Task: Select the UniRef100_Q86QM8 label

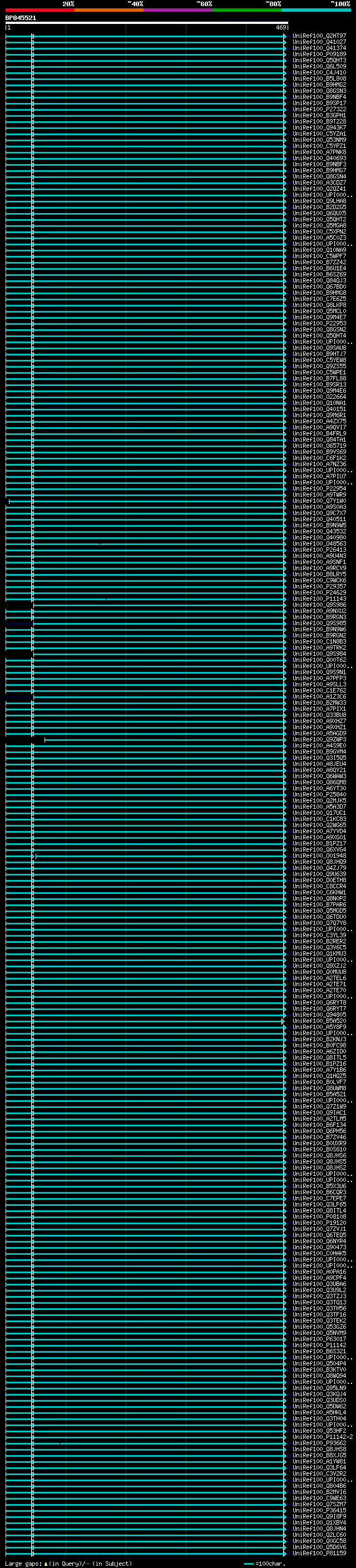Action: click(319, 782)
